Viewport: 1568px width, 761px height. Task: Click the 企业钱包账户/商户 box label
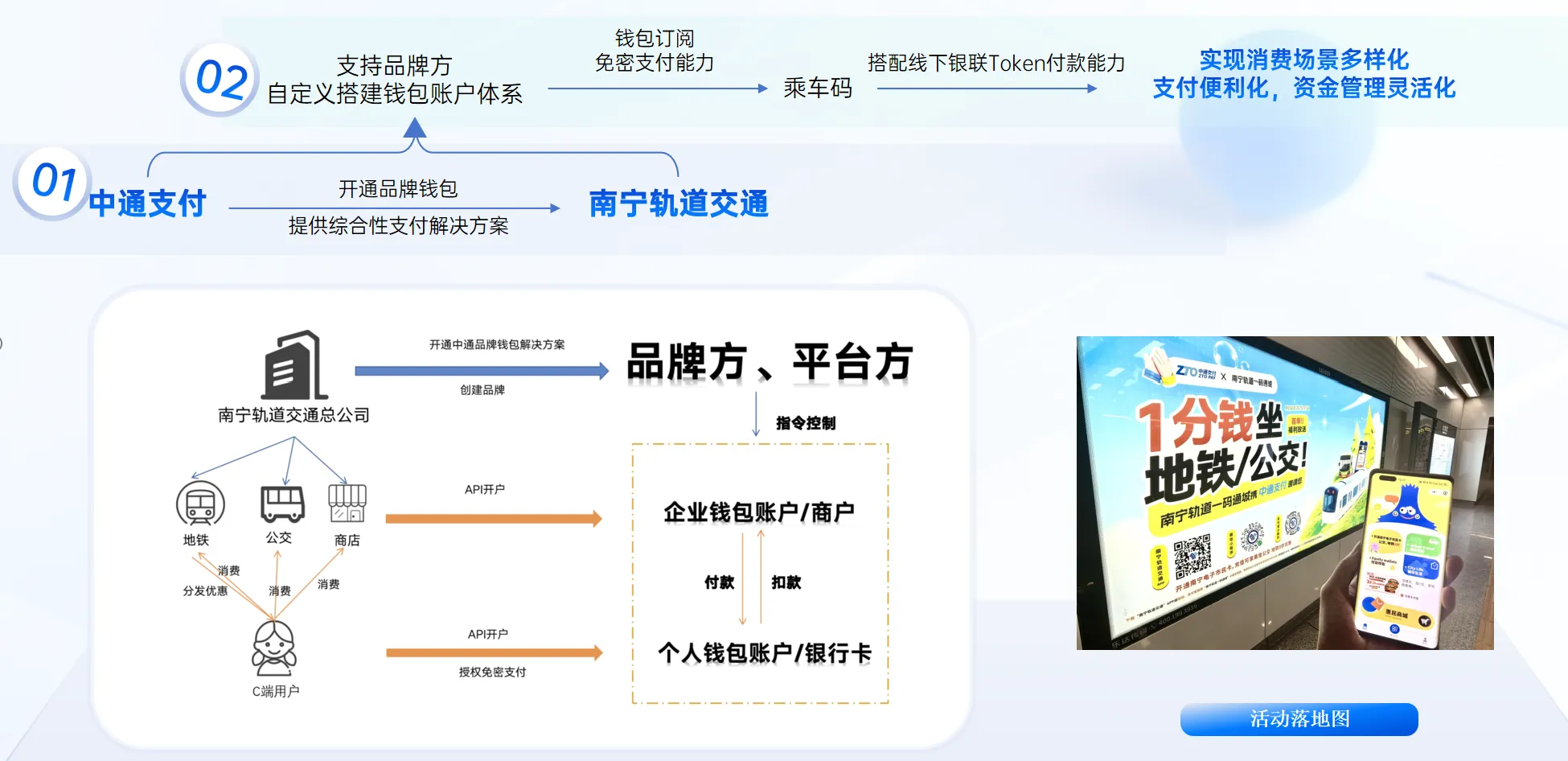[758, 512]
